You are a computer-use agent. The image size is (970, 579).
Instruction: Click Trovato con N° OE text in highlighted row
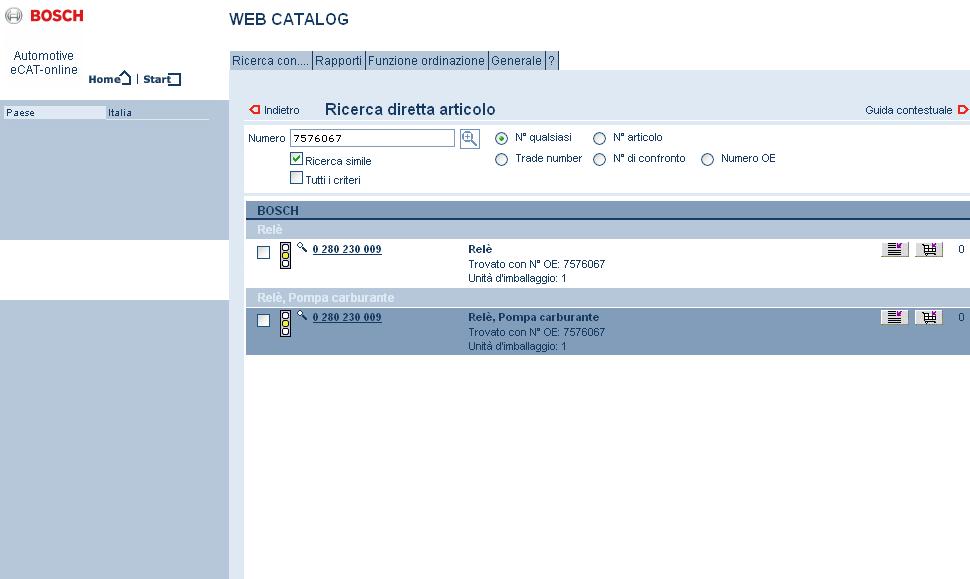(x=536, y=332)
